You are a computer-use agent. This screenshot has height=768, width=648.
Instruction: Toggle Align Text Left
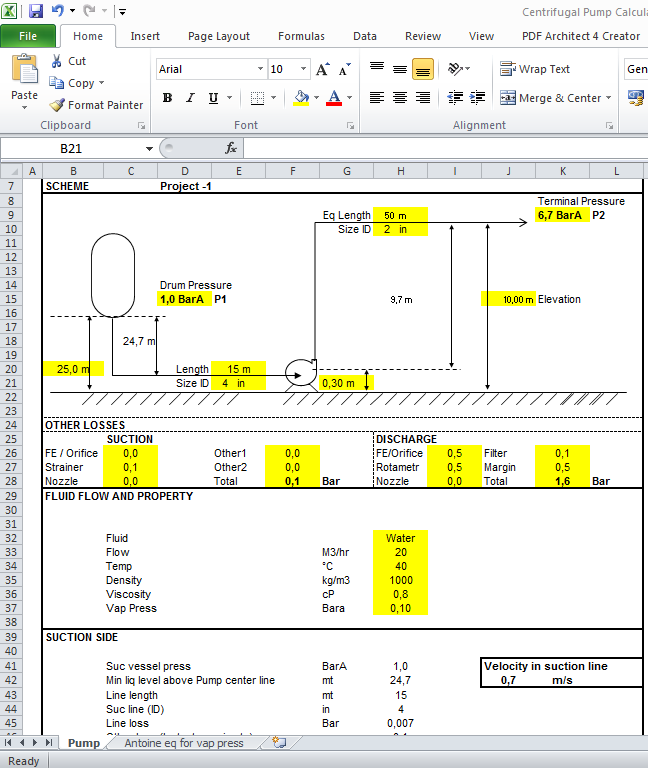377,98
